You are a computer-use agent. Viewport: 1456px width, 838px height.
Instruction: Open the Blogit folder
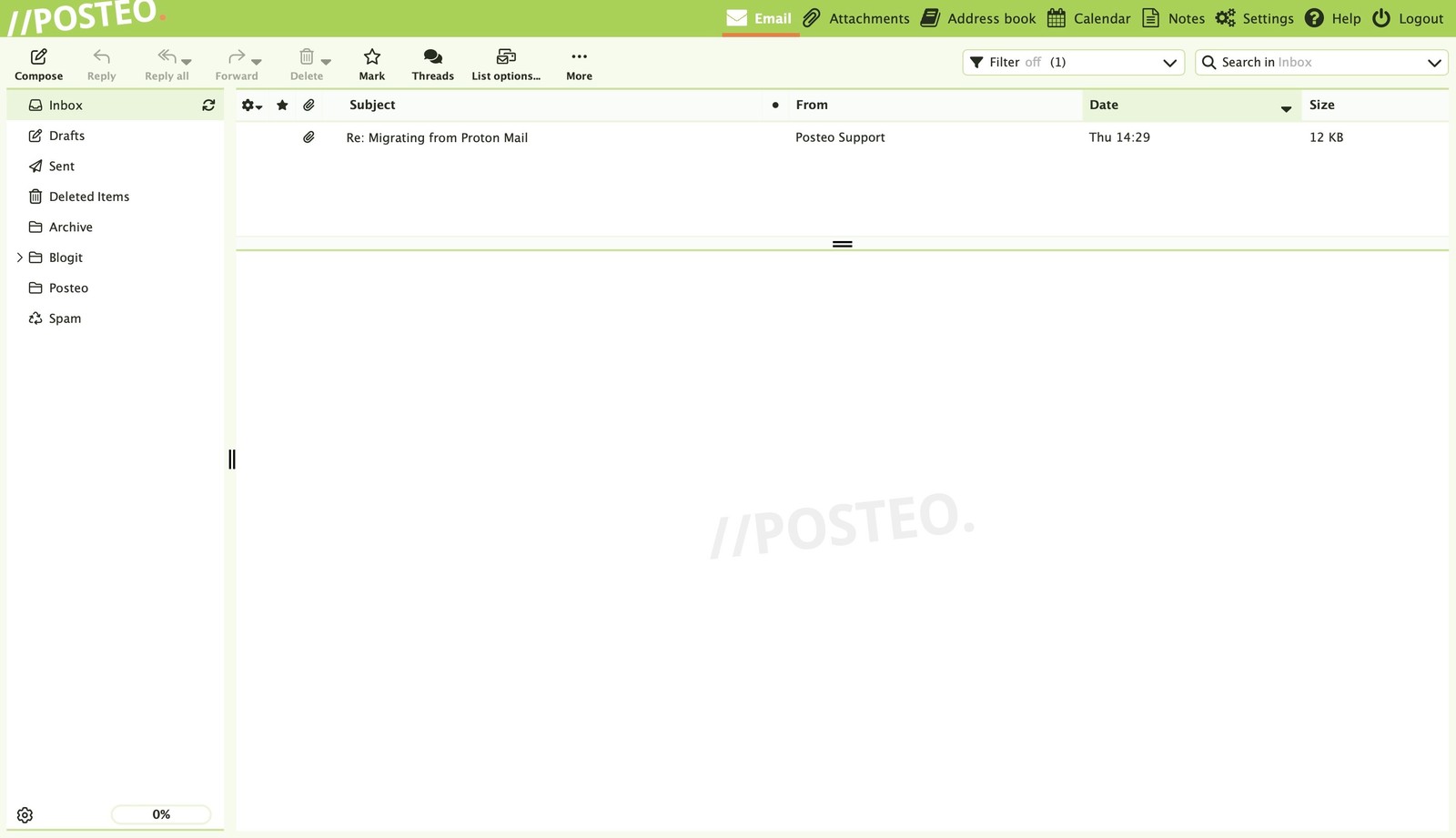point(115,257)
